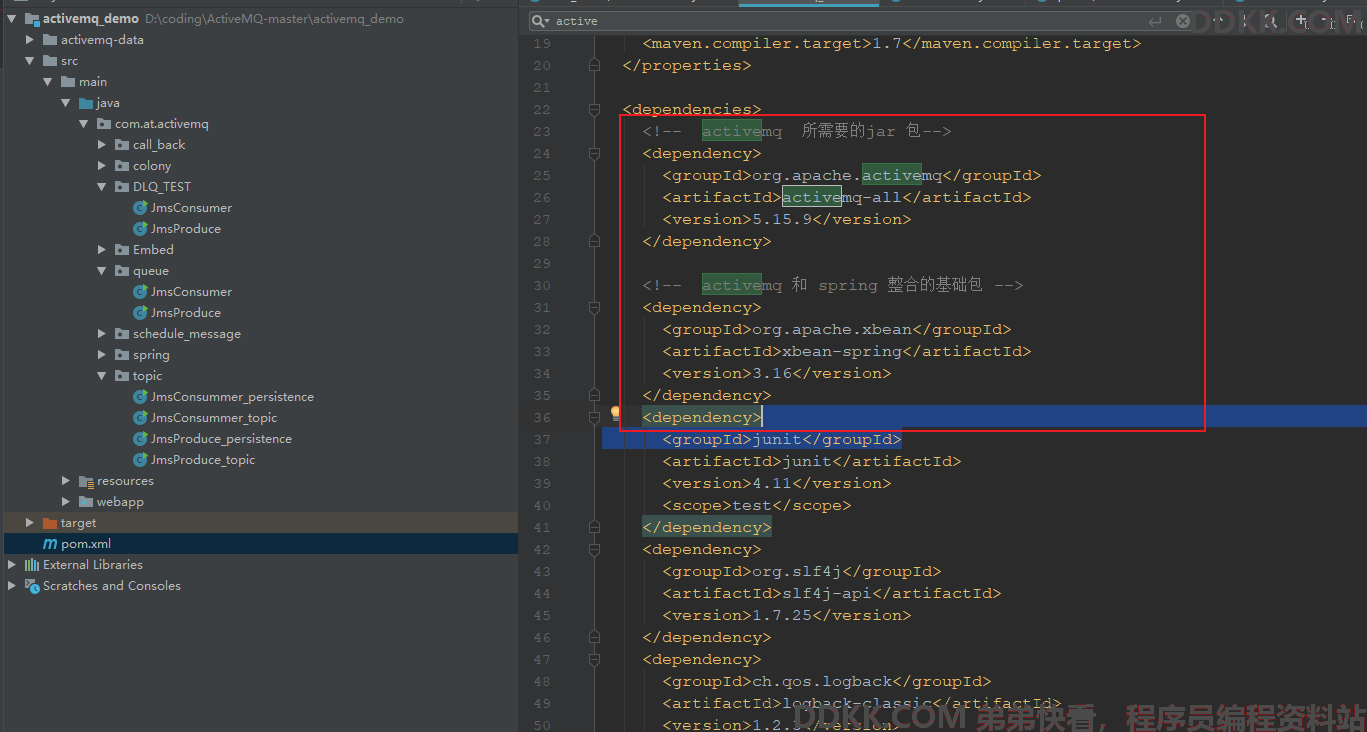Fold the dependency block at line 47
Screen dimensions: 1367x732
point(595,659)
